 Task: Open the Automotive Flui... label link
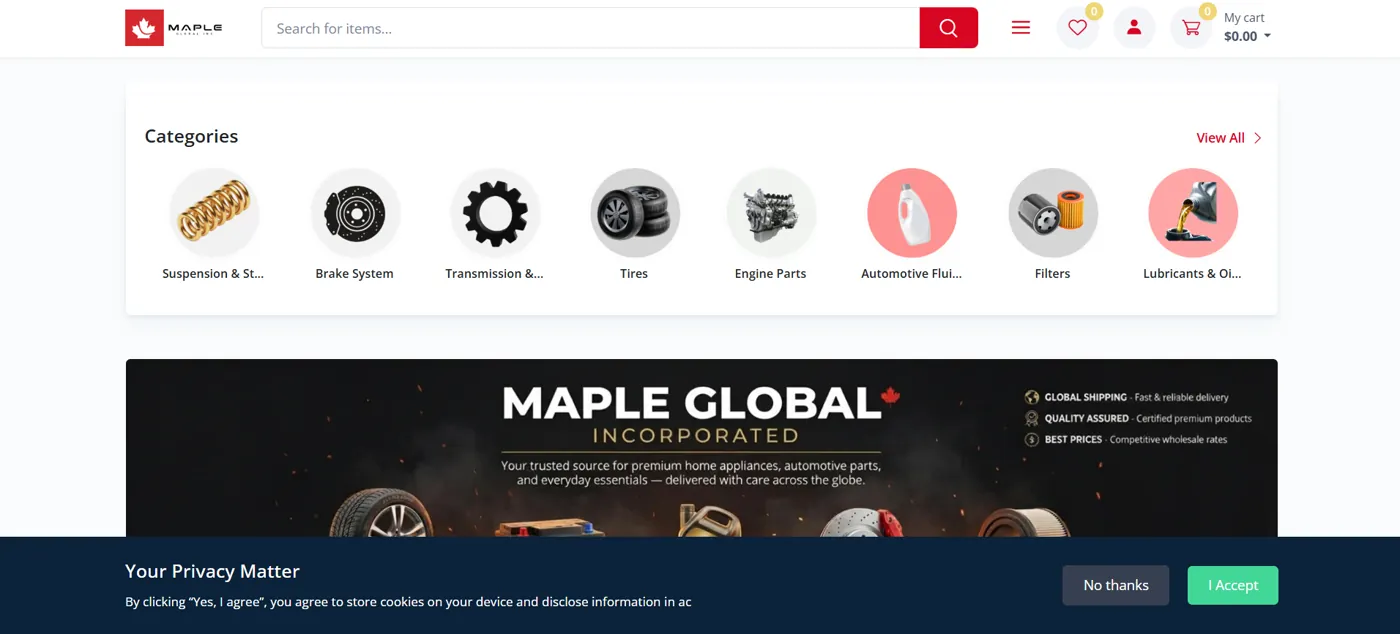click(x=911, y=274)
